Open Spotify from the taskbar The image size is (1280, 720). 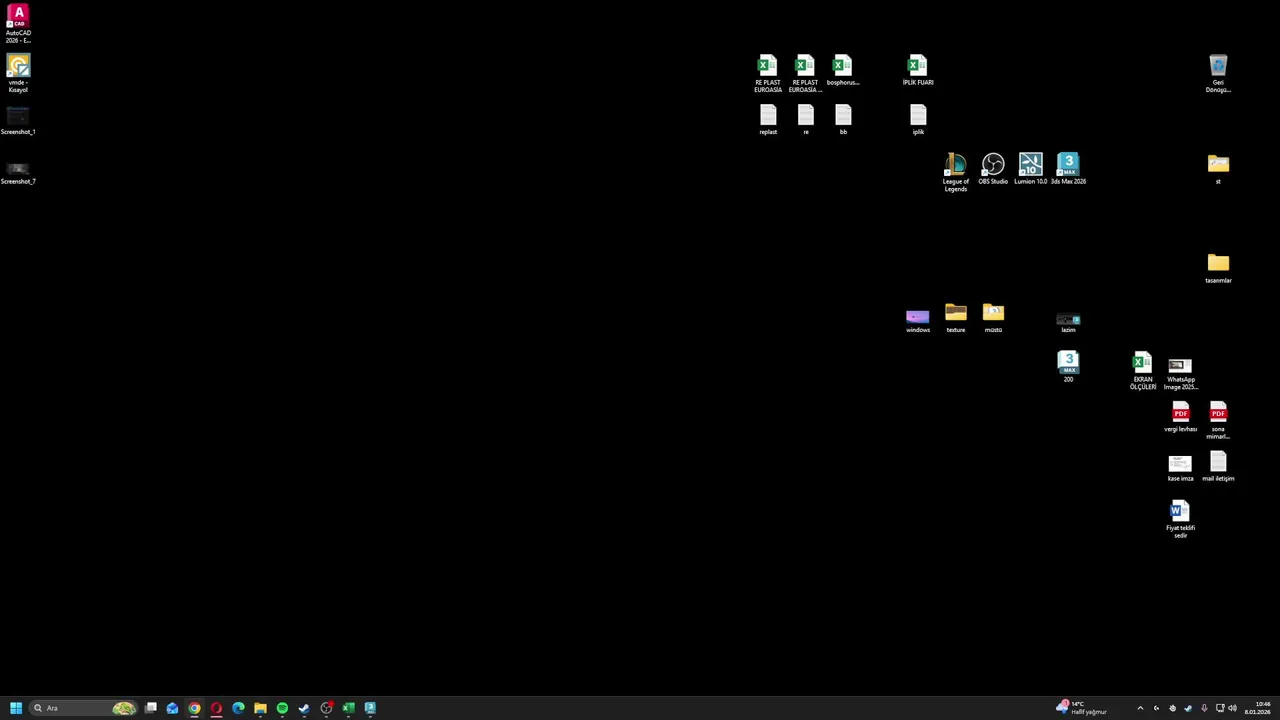282,708
